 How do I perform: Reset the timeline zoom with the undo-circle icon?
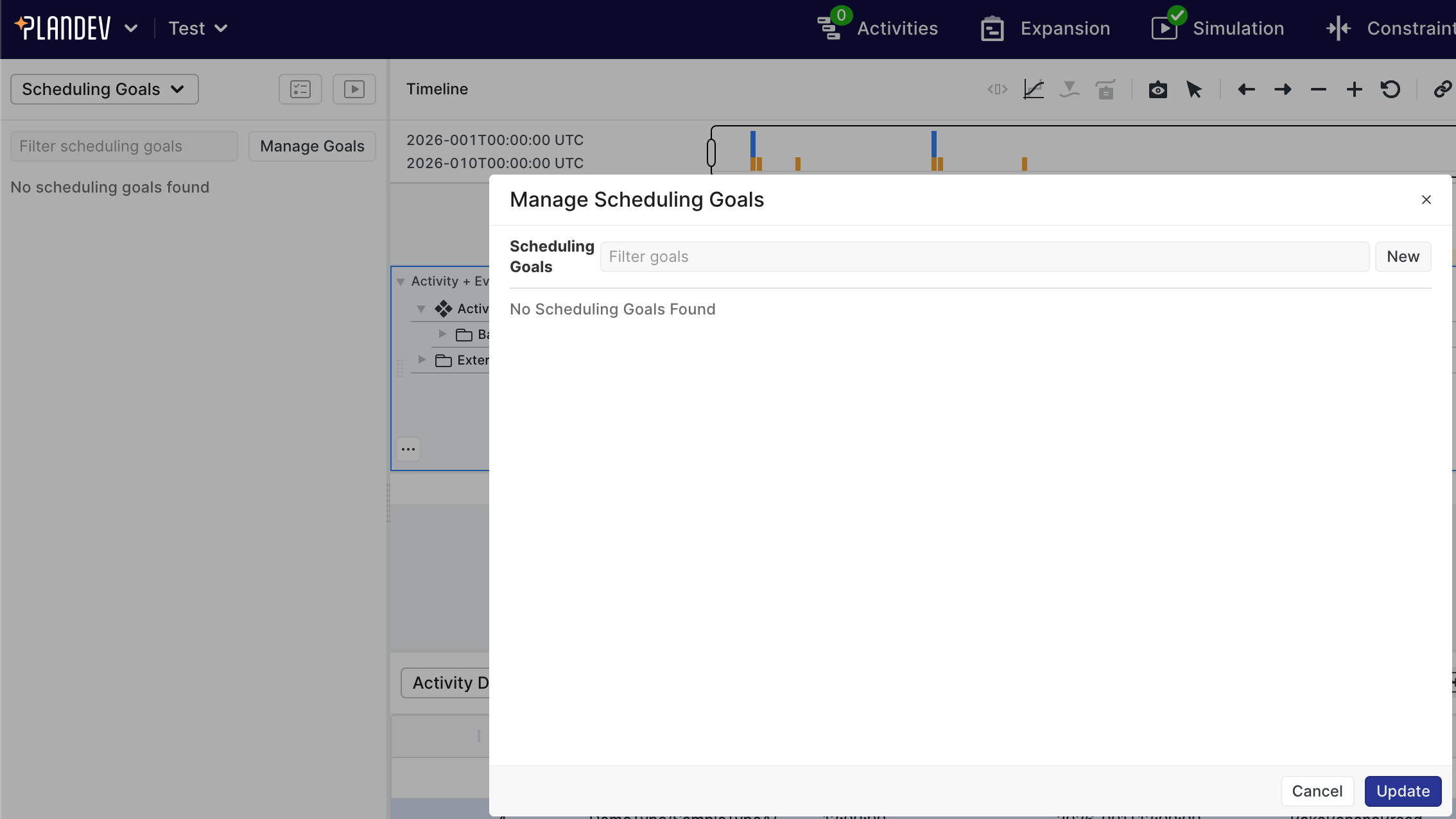pos(1390,89)
